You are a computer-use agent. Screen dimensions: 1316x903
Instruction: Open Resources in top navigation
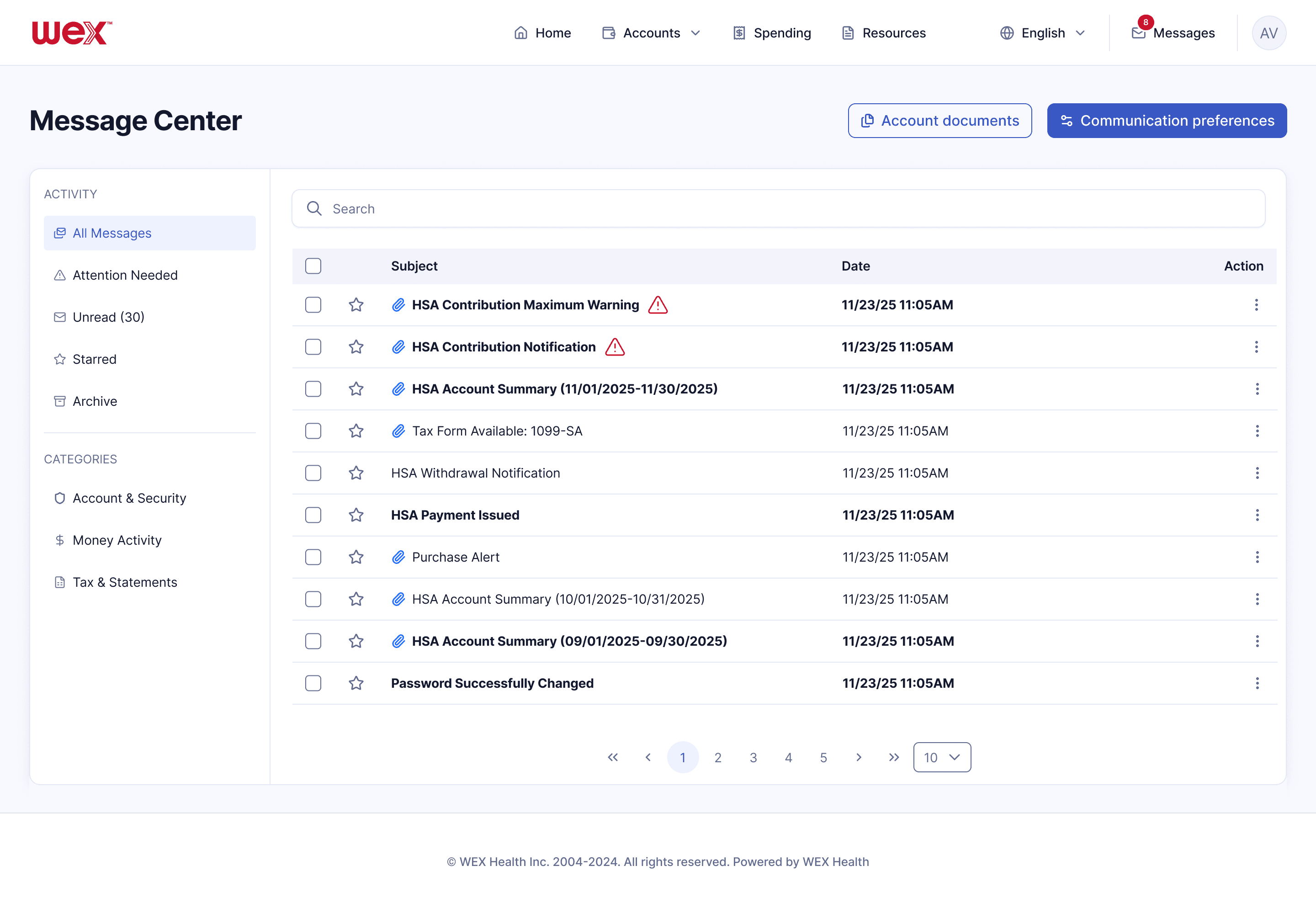(884, 33)
